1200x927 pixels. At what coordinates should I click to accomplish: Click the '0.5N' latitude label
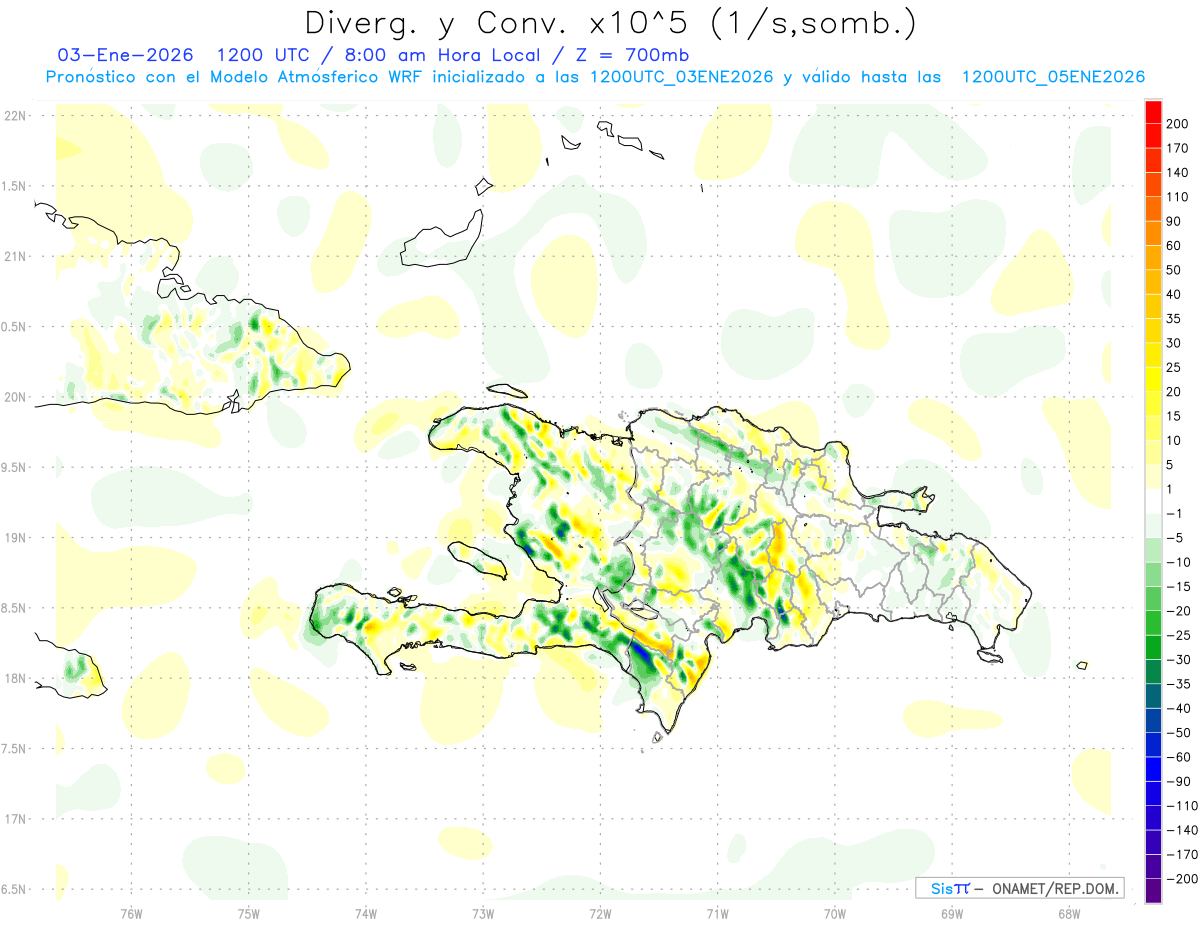[x=15, y=327]
